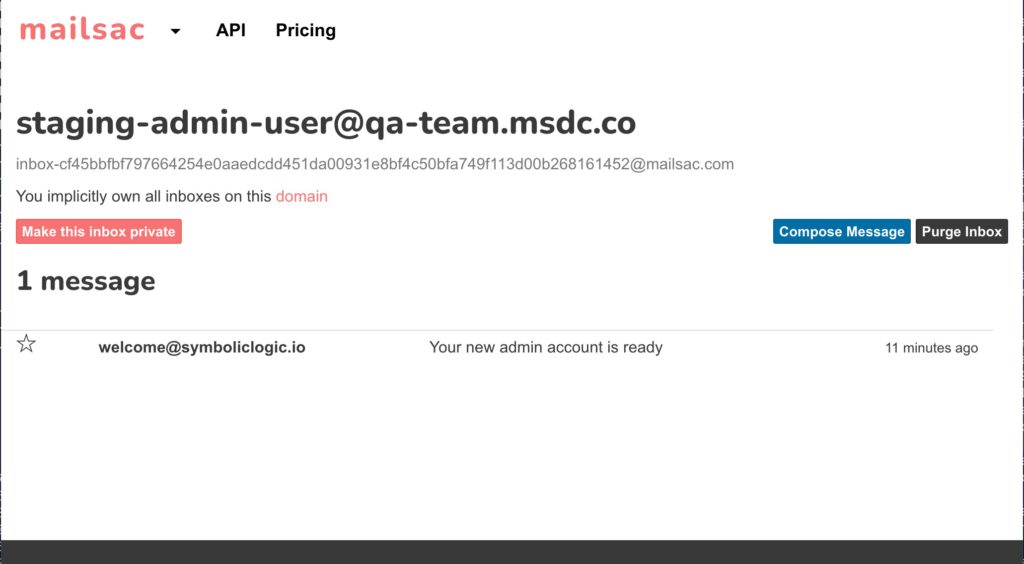Viewport: 1024px width, 564px height.
Task: Open the email from welcome@symboliclogic.io
Action: [202, 347]
